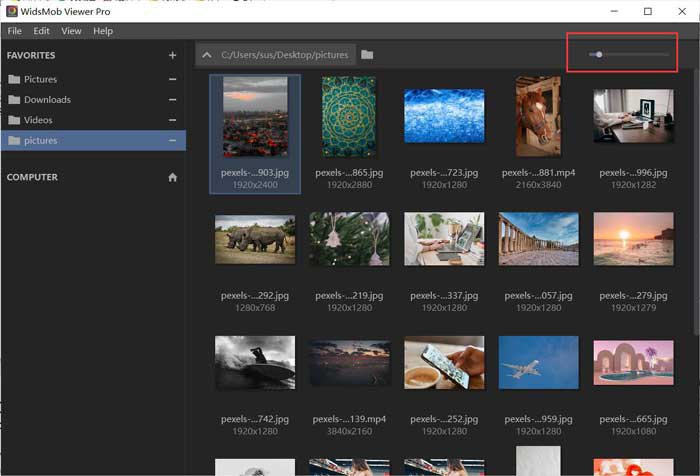Open the Help menu
Image resolution: width=700 pixels, height=476 pixels.
point(103,31)
